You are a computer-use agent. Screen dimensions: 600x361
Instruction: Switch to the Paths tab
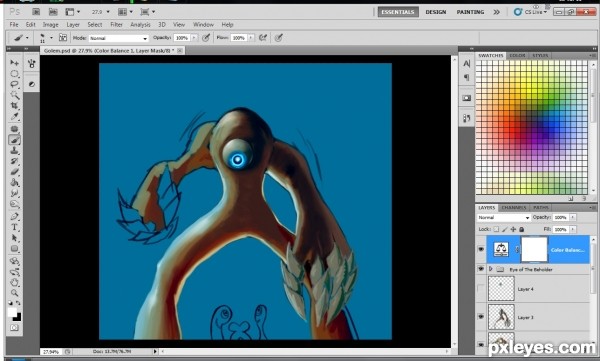(541, 207)
